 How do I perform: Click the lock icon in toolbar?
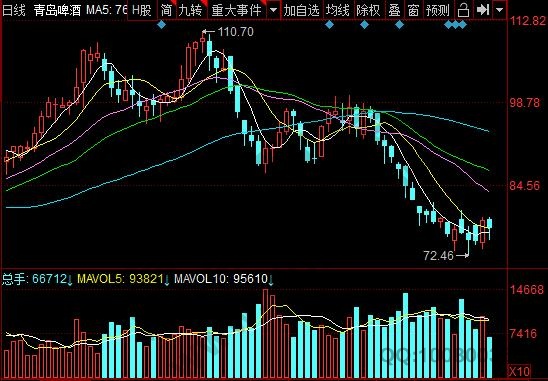(463, 10)
